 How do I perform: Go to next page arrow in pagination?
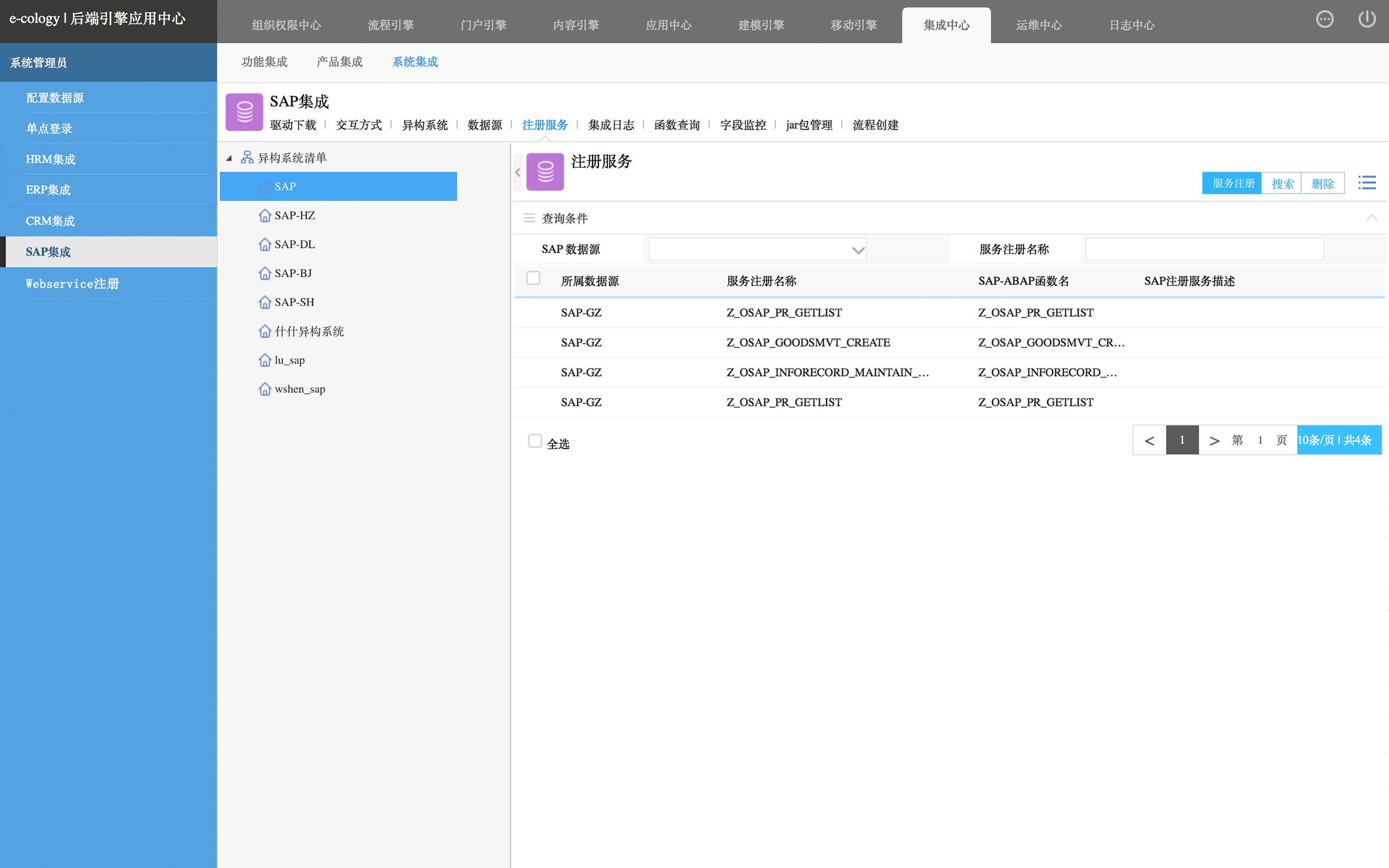pyautogui.click(x=1214, y=441)
